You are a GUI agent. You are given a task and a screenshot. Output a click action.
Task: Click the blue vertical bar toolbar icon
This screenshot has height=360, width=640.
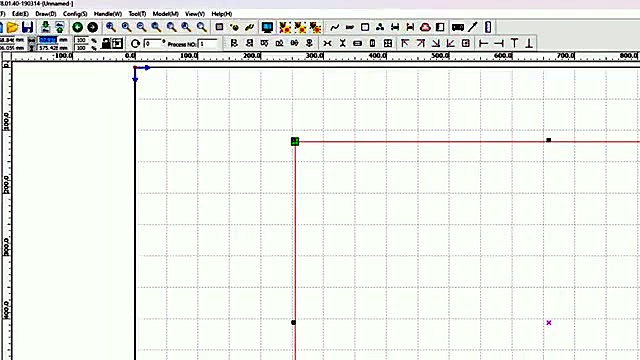(x=488, y=27)
